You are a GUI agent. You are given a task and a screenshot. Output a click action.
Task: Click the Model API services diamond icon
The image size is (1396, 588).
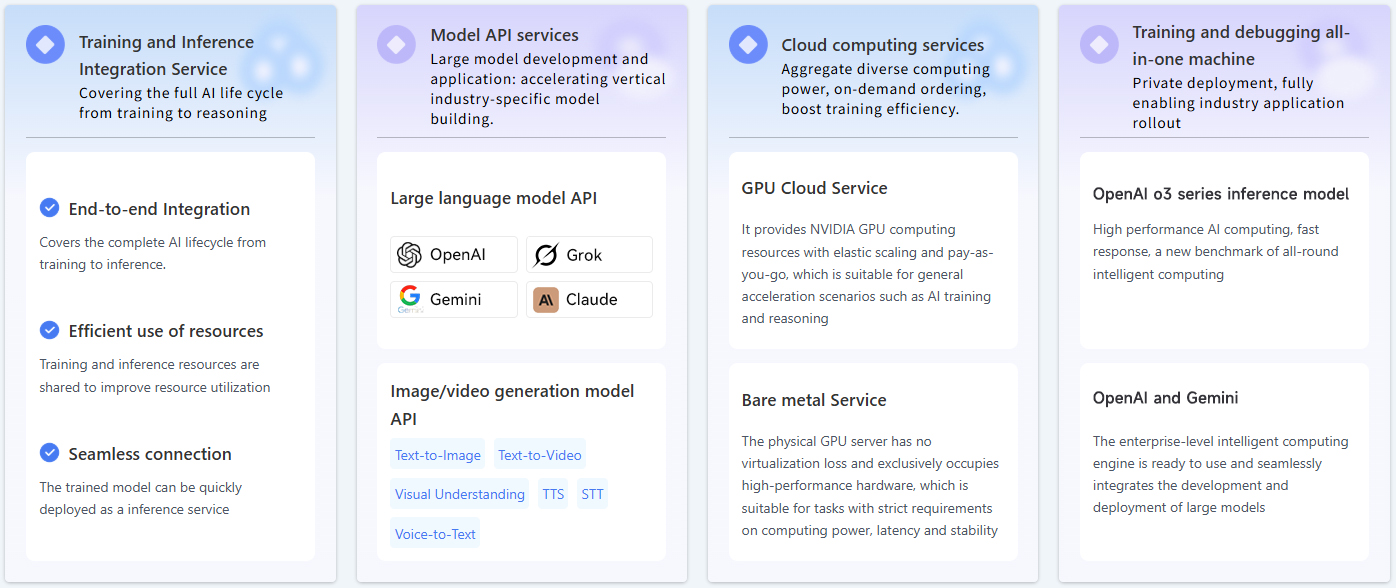[x=396, y=45]
